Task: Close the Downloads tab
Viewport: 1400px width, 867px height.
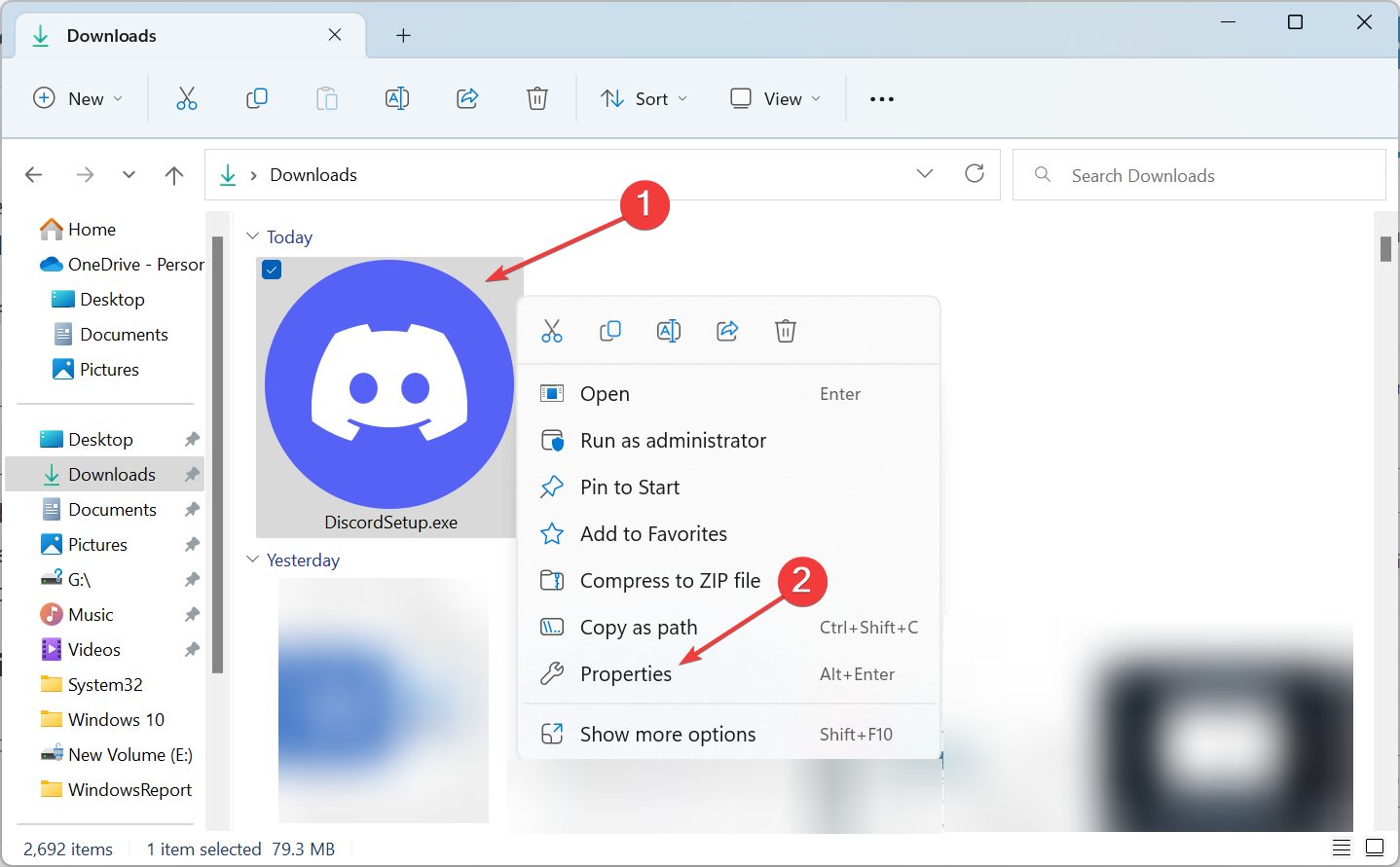Action: [335, 35]
